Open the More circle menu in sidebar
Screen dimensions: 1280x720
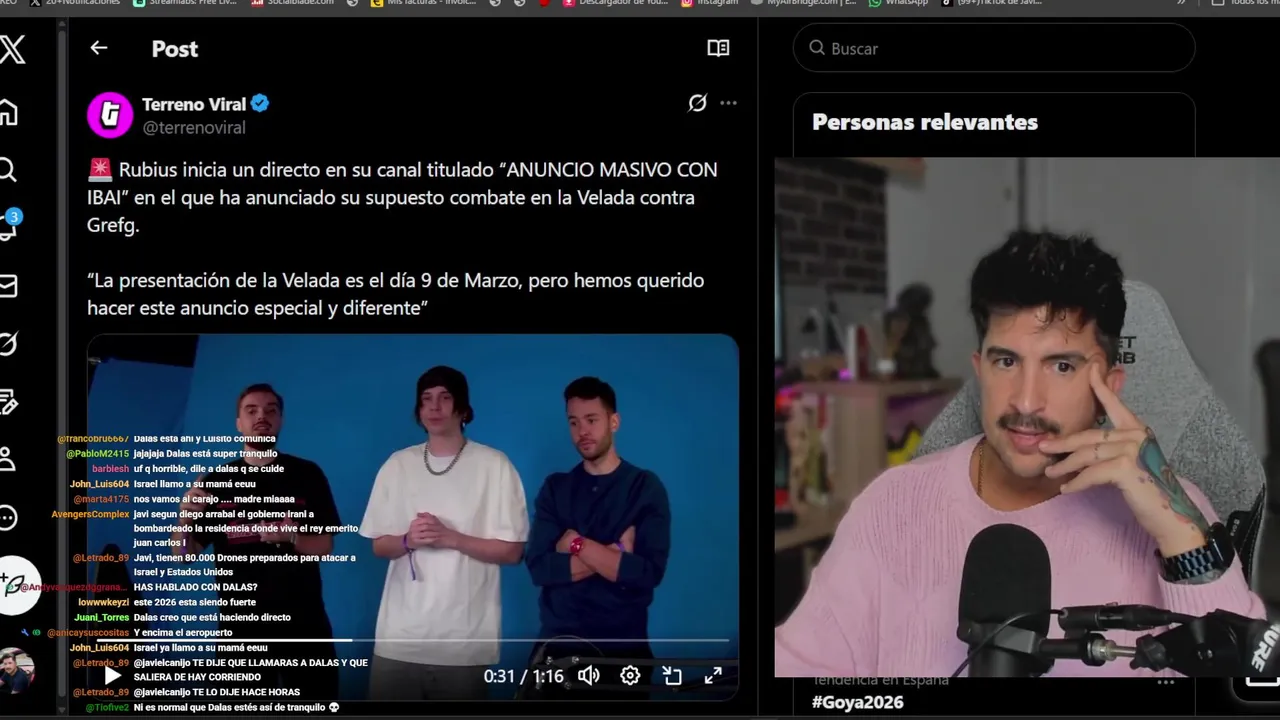(8, 517)
